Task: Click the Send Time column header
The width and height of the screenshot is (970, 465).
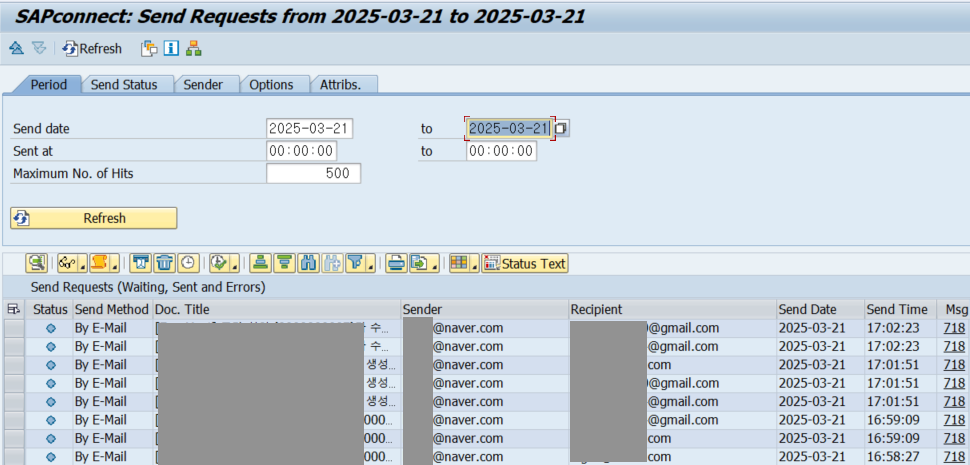Action: pyautogui.click(x=899, y=309)
